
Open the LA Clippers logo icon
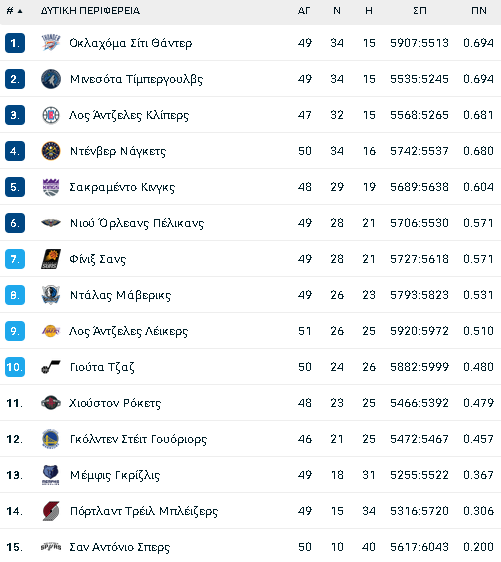(x=51, y=115)
